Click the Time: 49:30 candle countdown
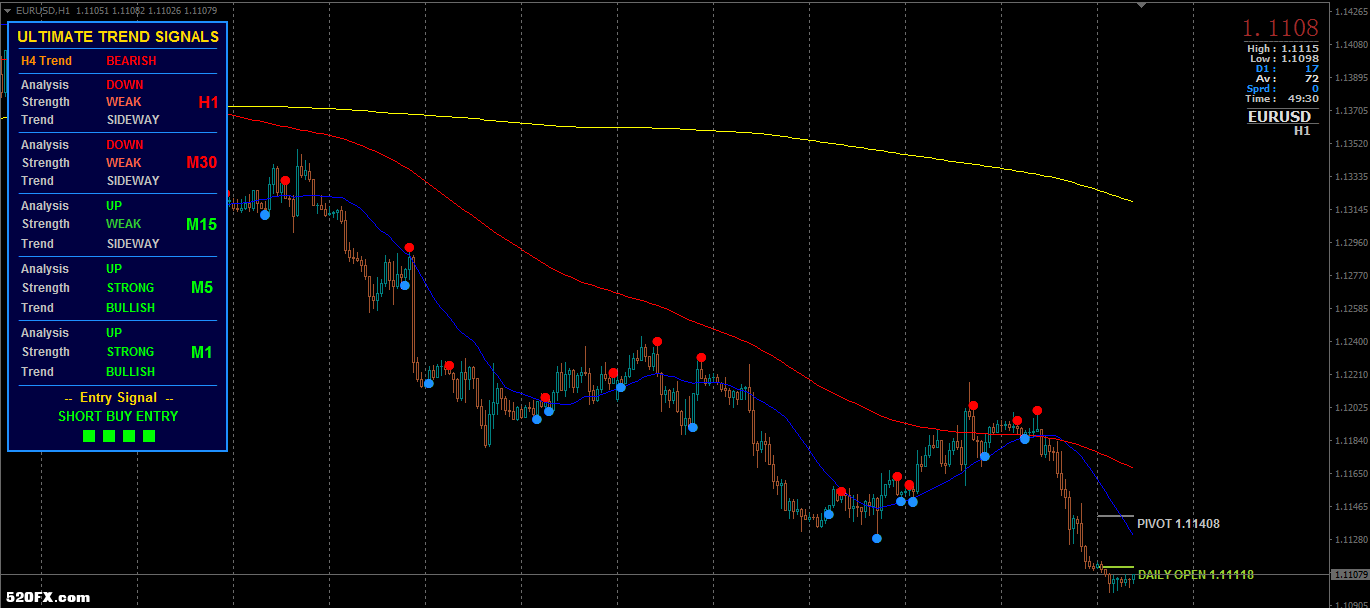 click(x=1283, y=99)
